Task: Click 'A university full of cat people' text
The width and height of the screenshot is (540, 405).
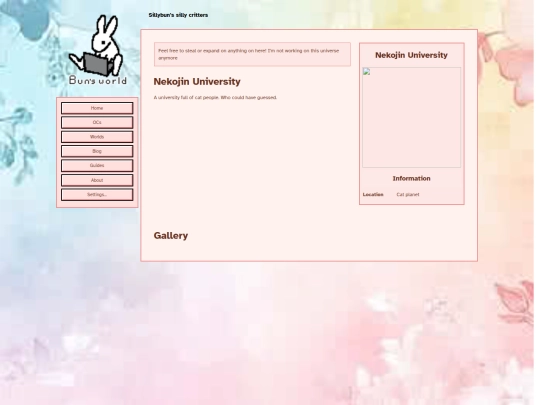Action: pyautogui.click(x=215, y=97)
